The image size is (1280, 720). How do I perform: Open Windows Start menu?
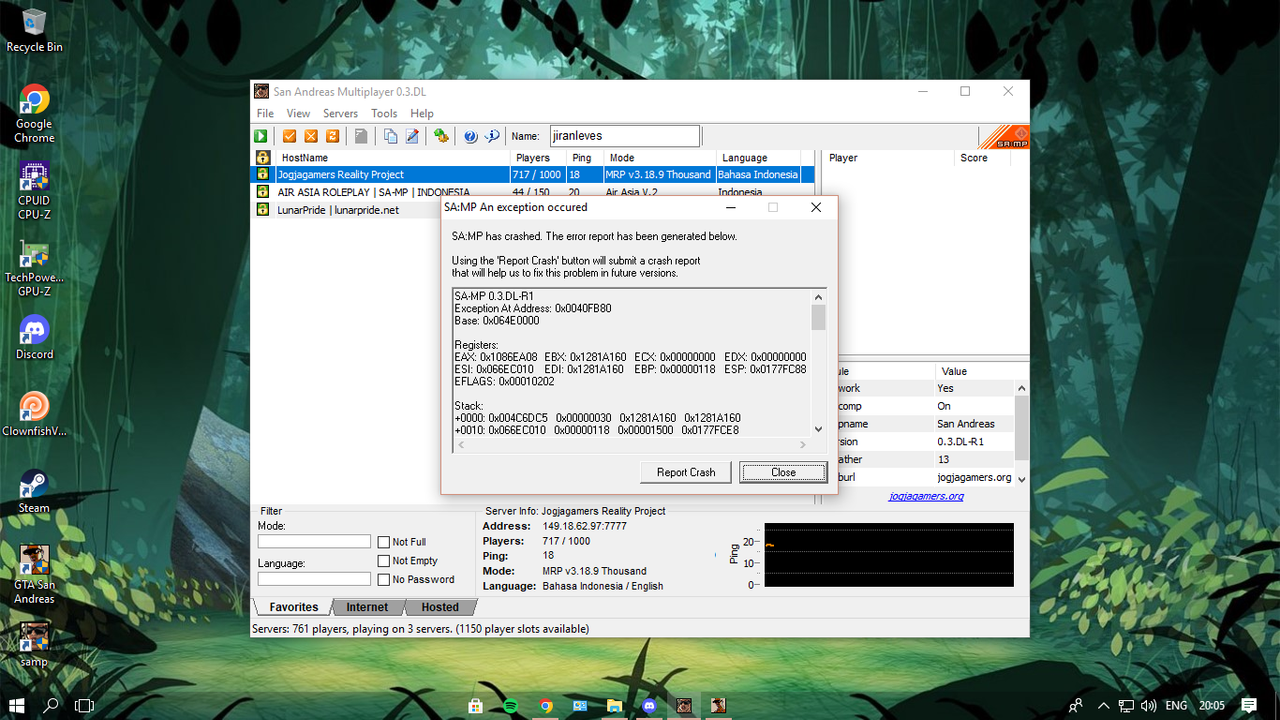(x=17, y=705)
